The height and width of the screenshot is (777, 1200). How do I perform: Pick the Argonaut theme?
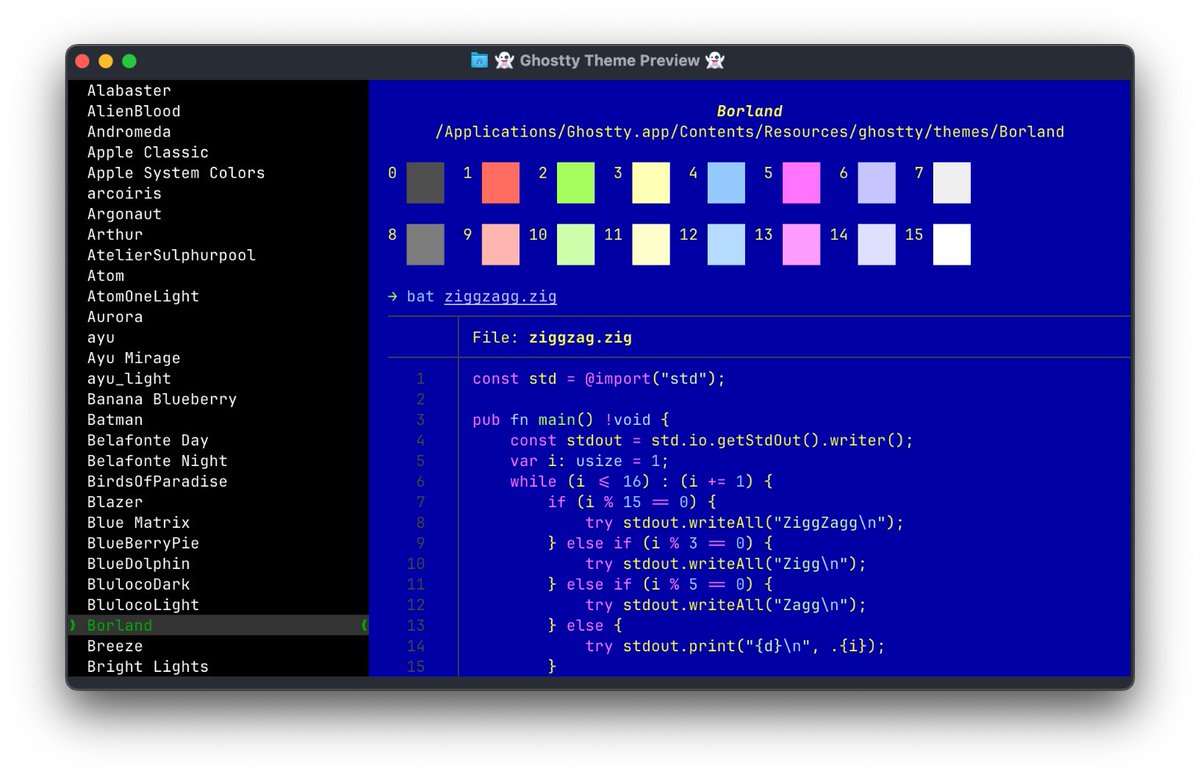pos(124,214)
